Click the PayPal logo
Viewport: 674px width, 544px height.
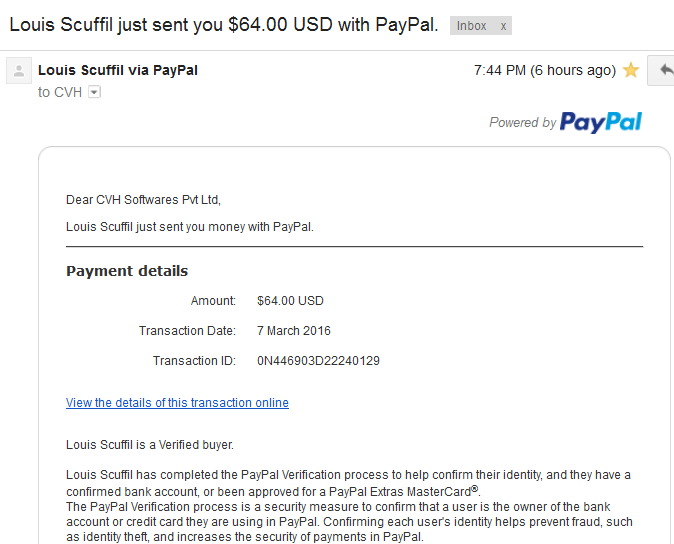point(600,122)
